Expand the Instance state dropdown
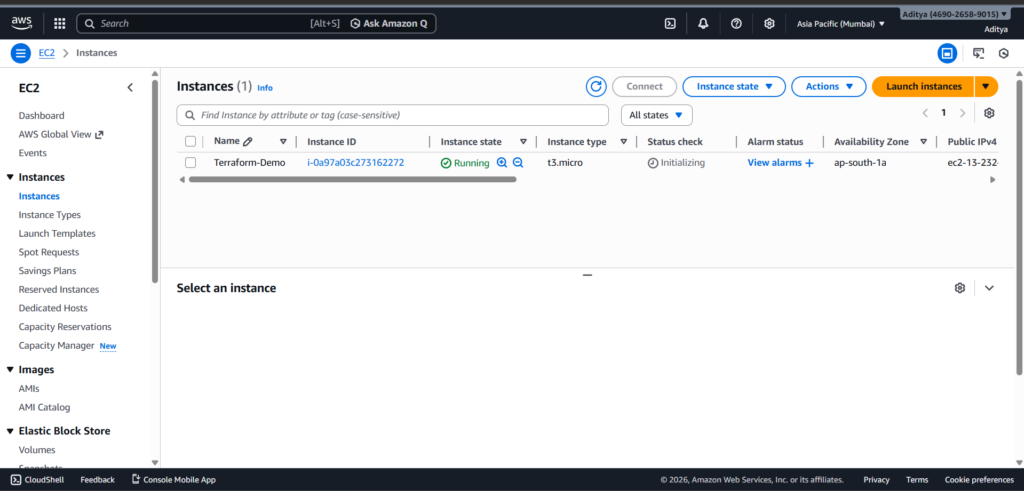Viewport: 1024px width, 491px height. click(x=734, y=87)
